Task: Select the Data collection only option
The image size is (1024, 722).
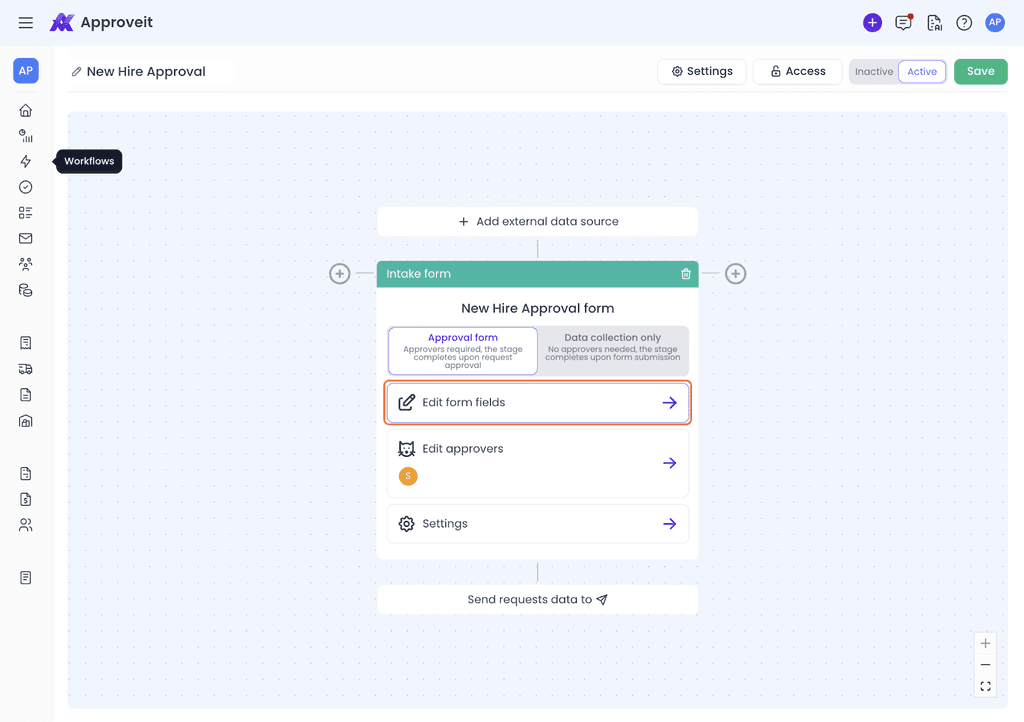Action: coord(612,350)
